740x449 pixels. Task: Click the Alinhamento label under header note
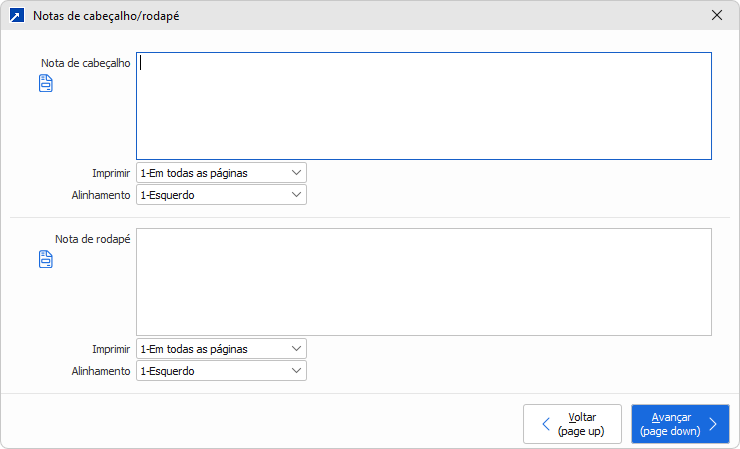[x=101, y=195]
